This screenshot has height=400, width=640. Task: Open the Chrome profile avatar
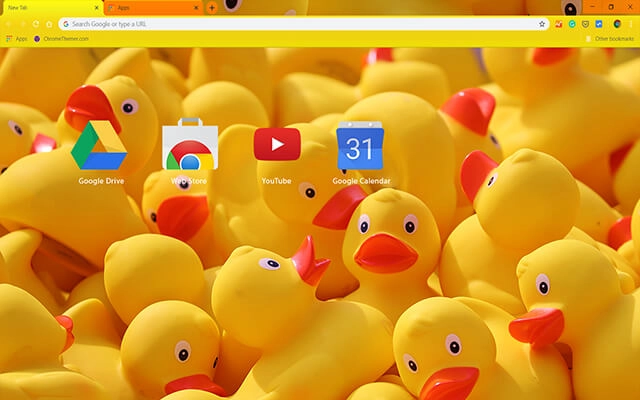(617, 24)
